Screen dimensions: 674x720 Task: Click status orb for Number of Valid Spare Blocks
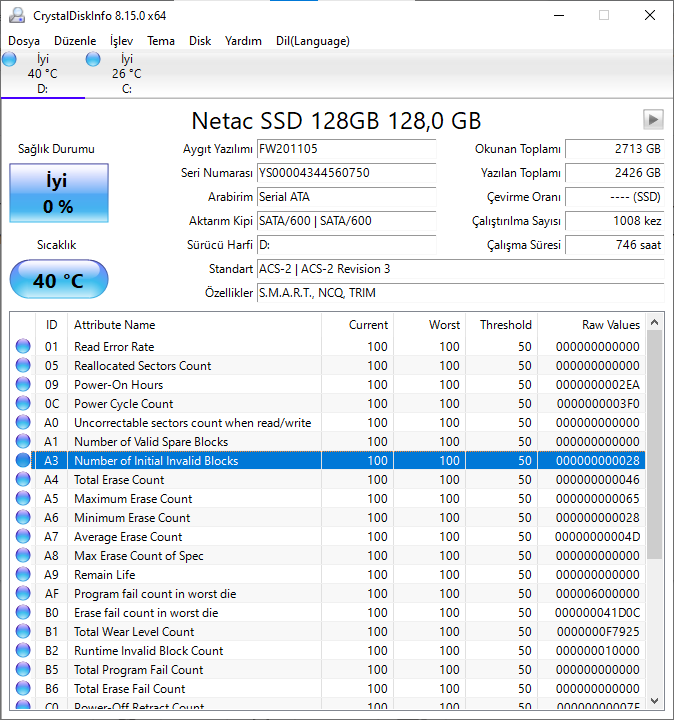tap(23, 441)
